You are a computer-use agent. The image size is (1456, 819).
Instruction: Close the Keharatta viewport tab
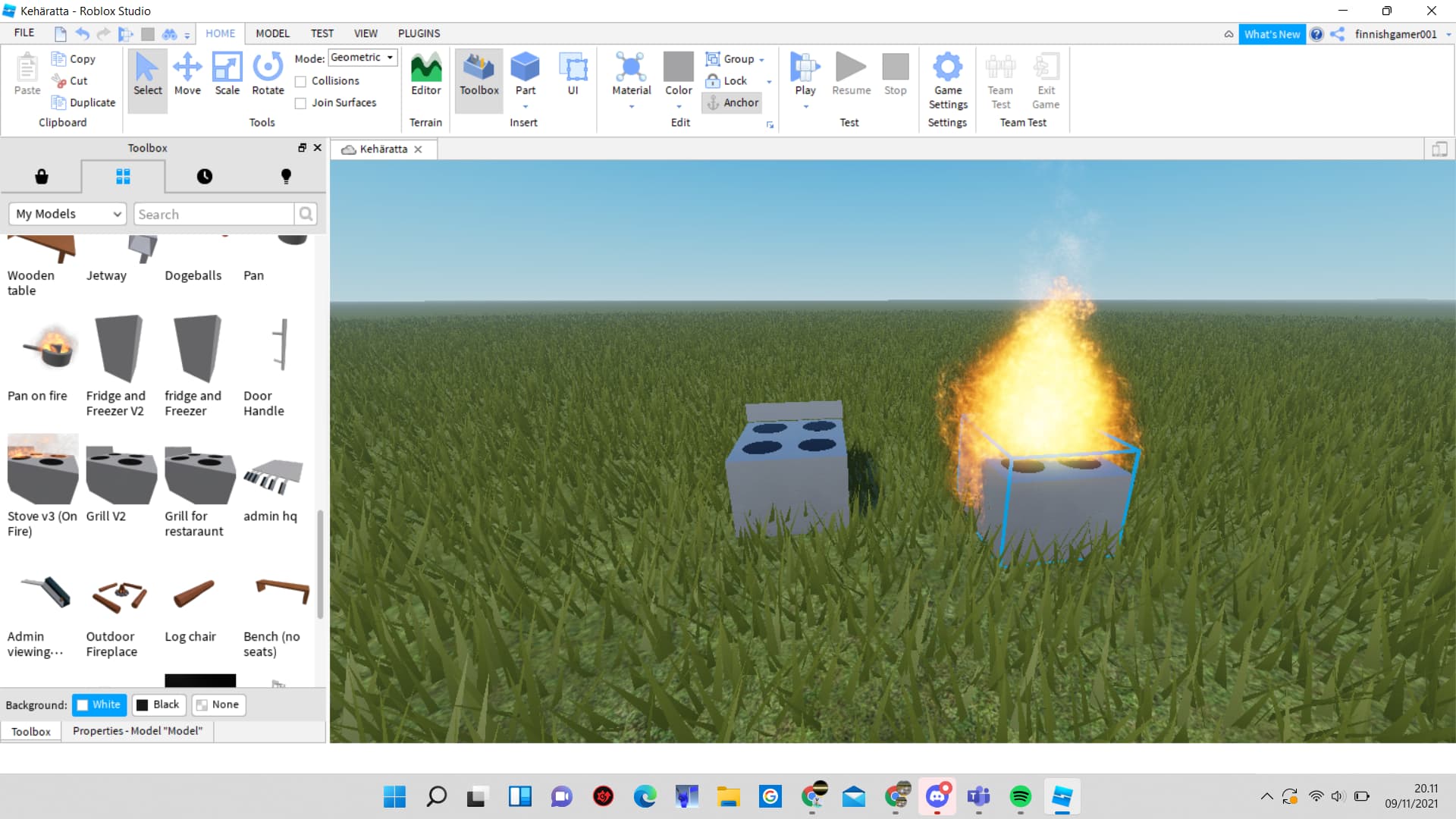(x=418, y=149)
